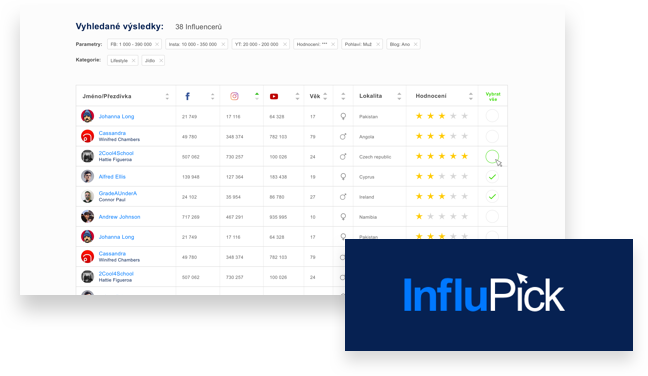Image resolution: width=648 pixels, height=376 pixels.
Task: Click the gender icon in the Angola row
Action: click(343, 136)
